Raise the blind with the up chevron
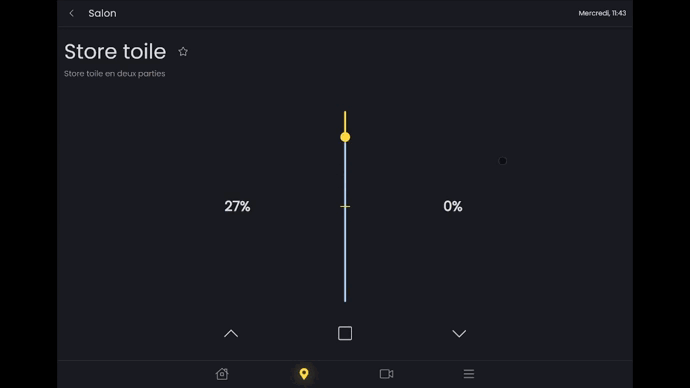Viewport: 690px width, 388px height. (x=231, y=333)
